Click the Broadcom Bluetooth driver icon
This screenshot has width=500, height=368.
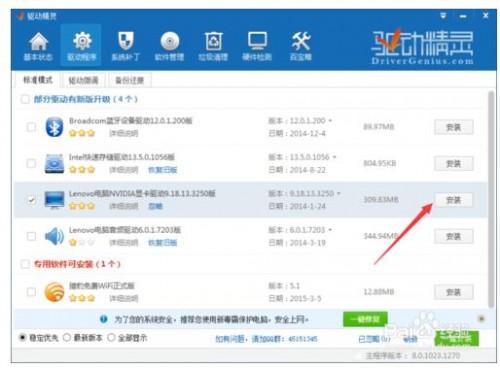pyautogui.click(x=54, y=127)
